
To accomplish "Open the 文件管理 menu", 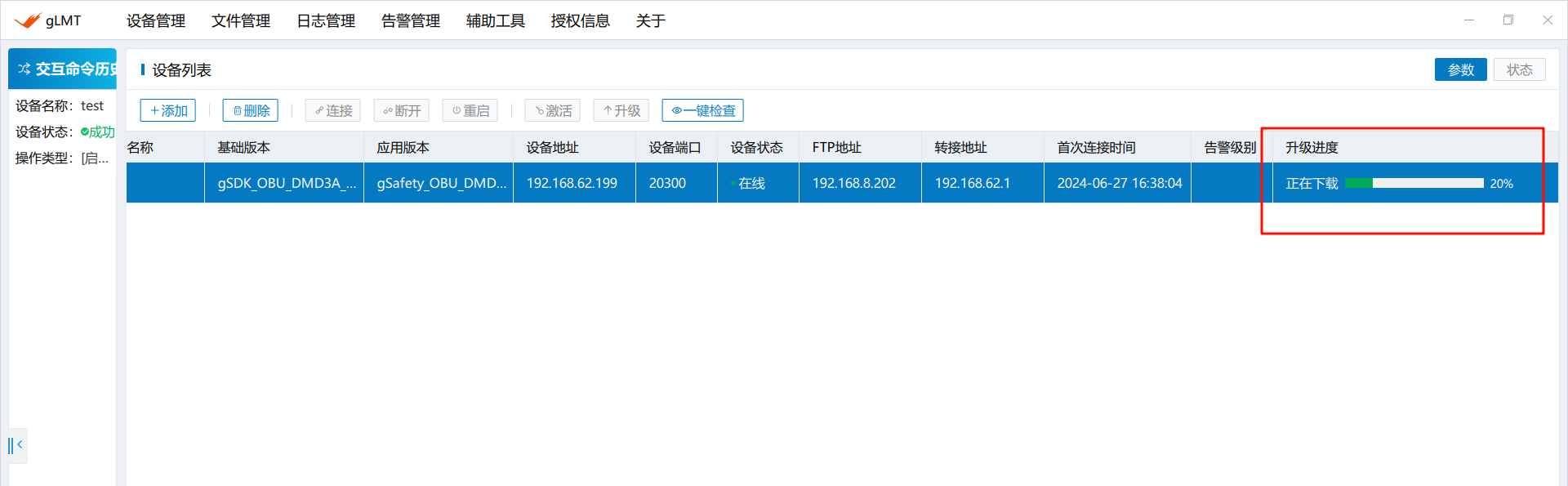I will (241, 20).
